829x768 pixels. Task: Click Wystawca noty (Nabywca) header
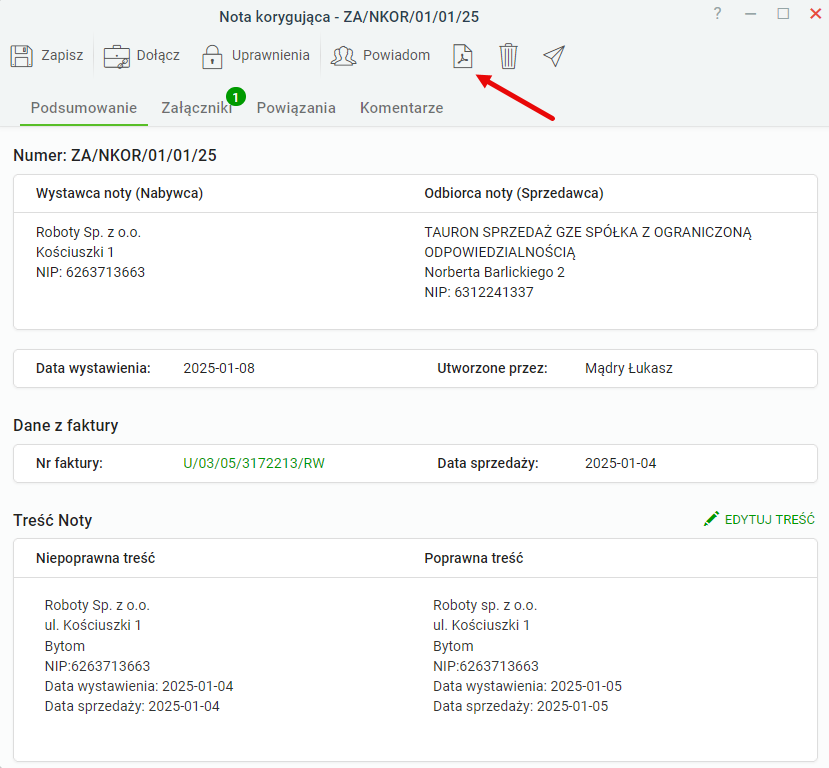[x=119, y=193]
